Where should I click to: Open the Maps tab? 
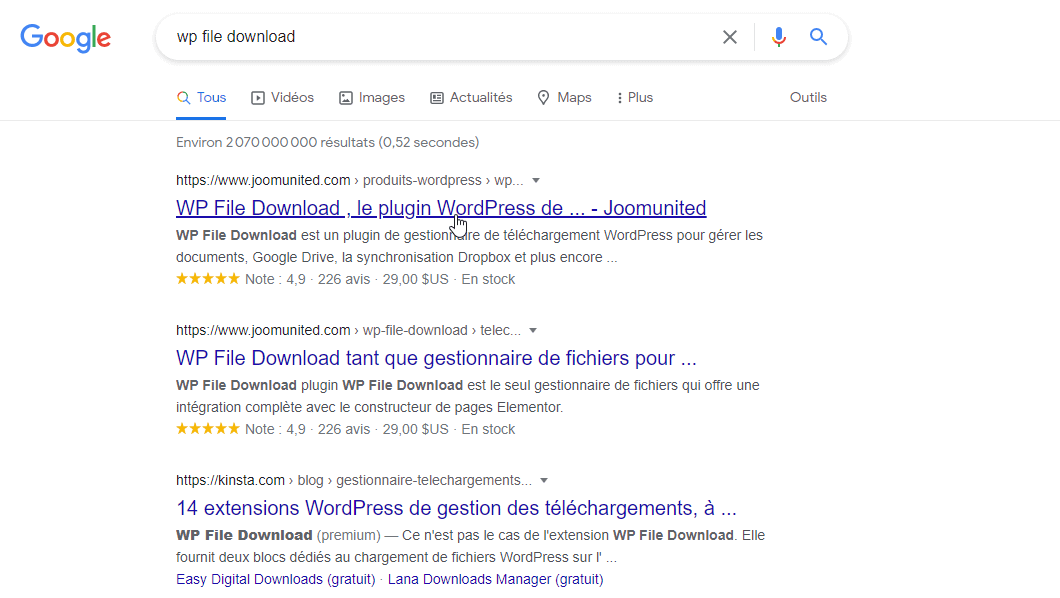pos(564,98)
